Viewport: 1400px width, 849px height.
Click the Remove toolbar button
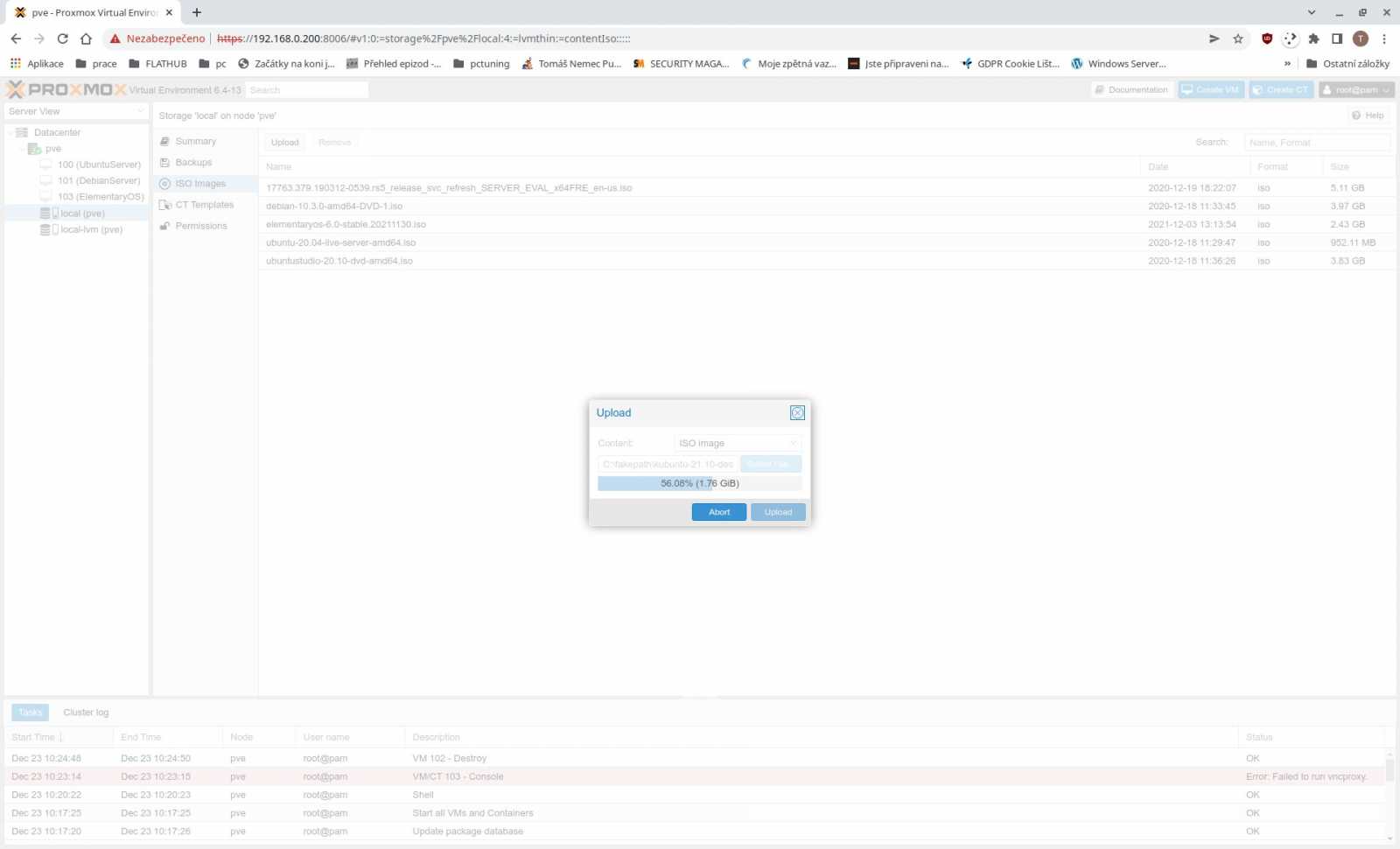coord(334,142)
